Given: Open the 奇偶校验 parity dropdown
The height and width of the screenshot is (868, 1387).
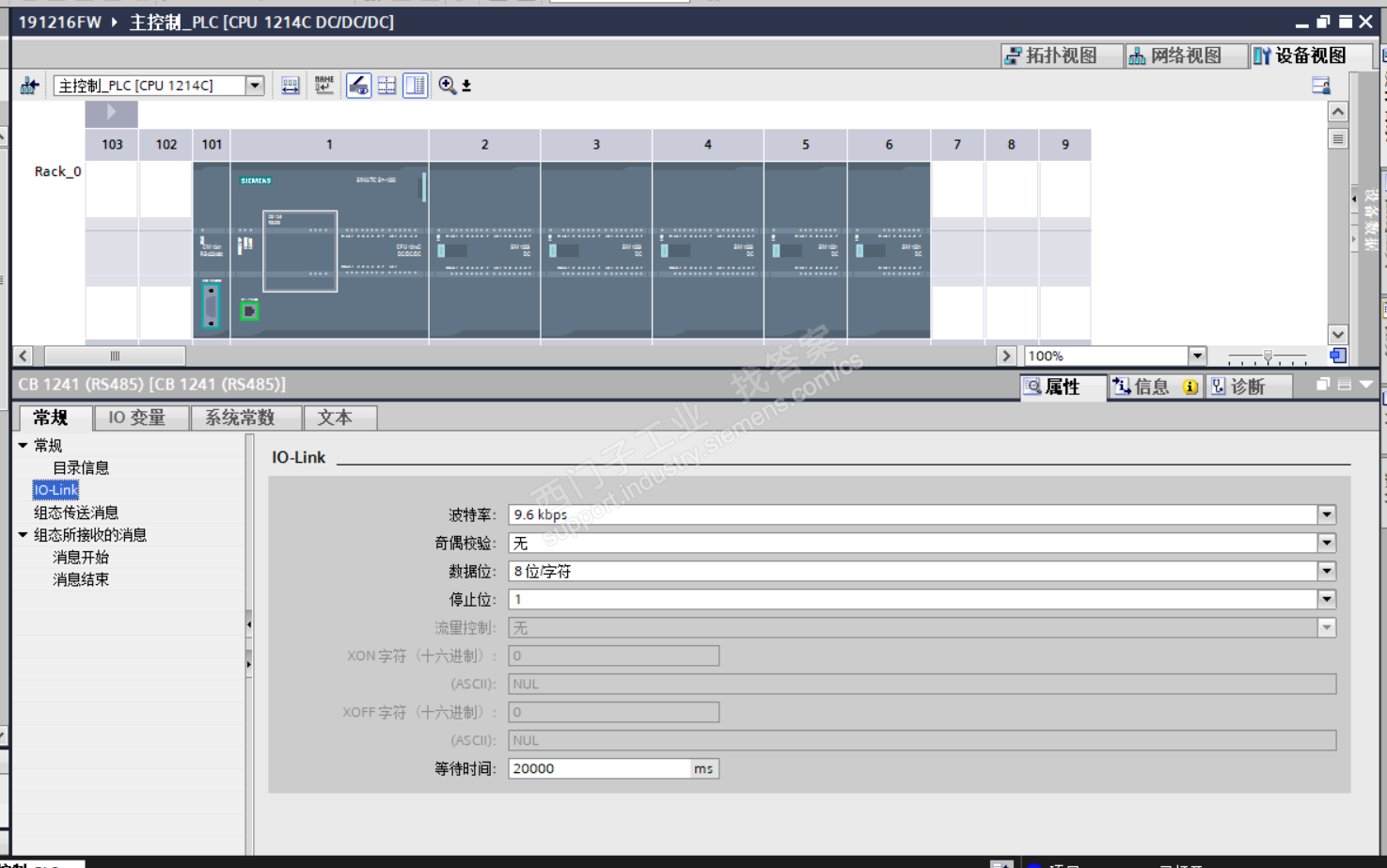Looking at the screenshot, I should point(1326,543).
